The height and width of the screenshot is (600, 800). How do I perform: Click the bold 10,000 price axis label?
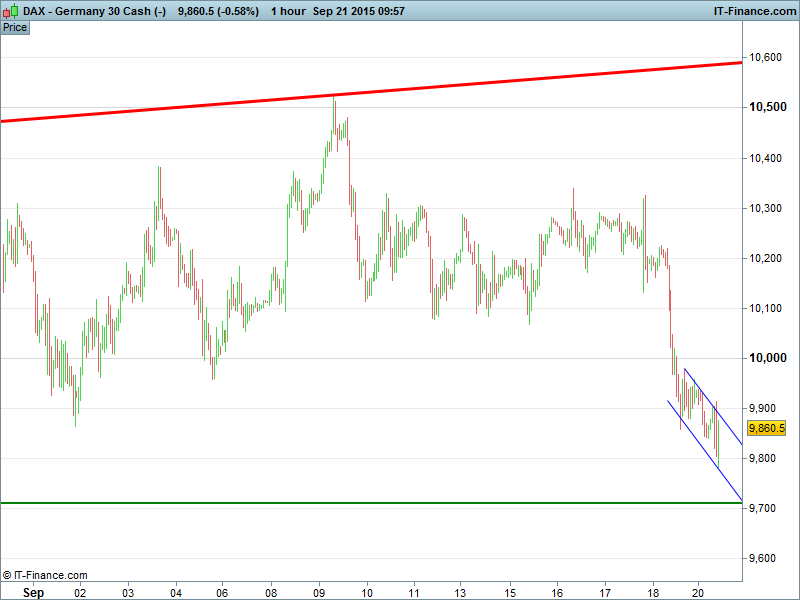tap(768, 358)
